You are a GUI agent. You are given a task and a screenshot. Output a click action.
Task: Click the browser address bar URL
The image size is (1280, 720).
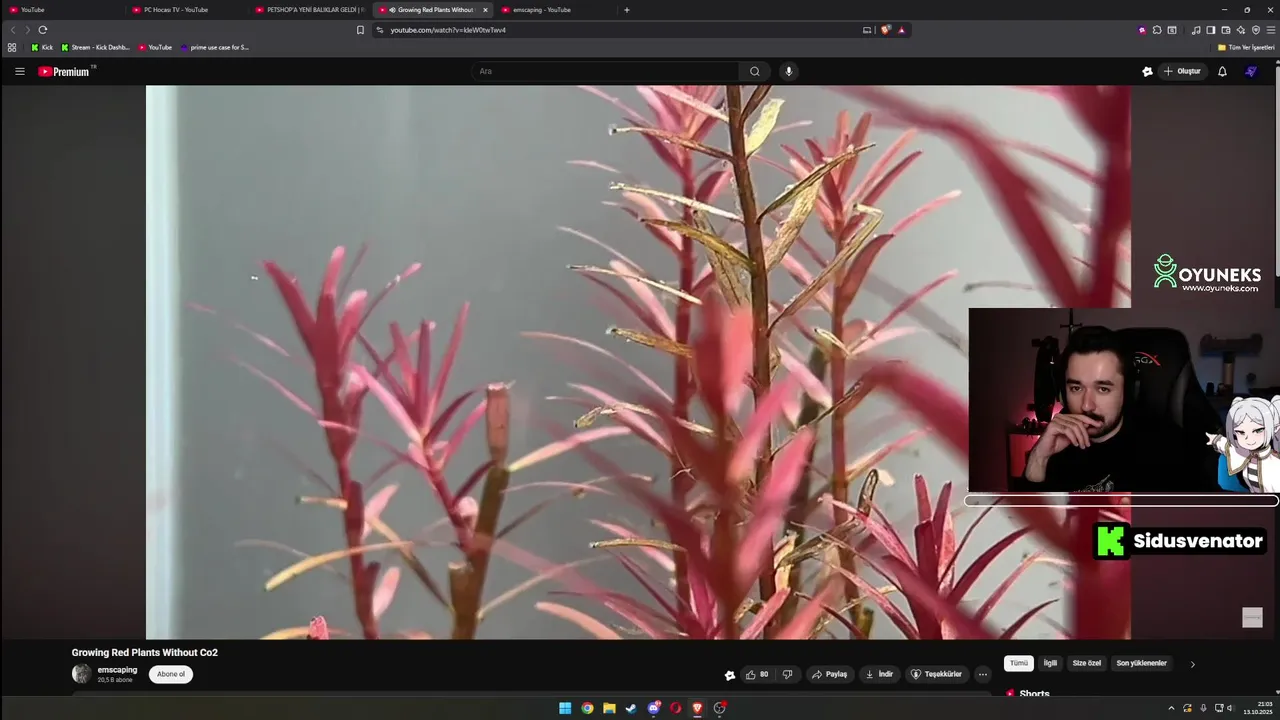[448, 30]
